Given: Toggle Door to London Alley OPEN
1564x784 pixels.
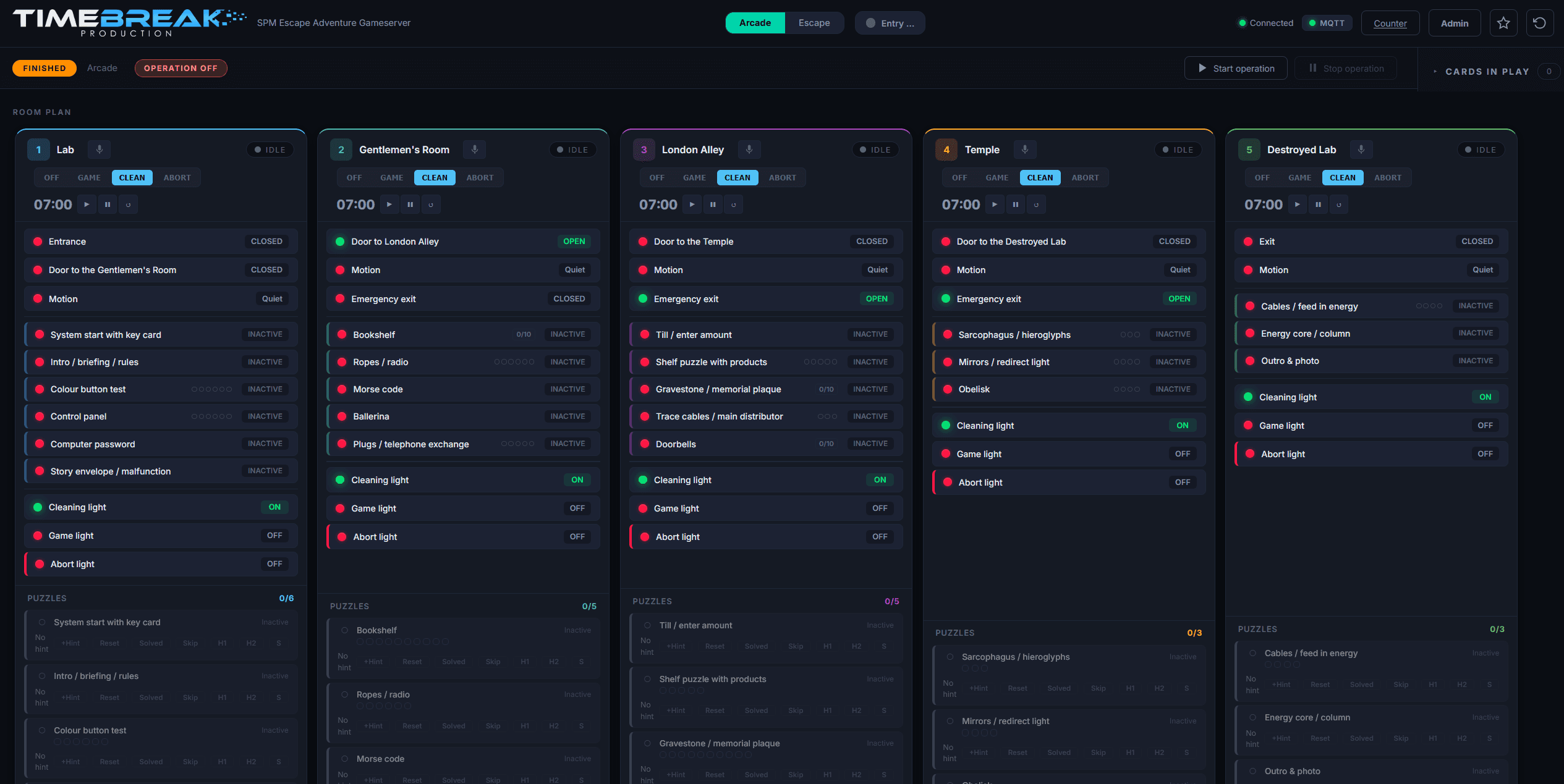Looking at the screenshot, I should click(x=574, y=242).
